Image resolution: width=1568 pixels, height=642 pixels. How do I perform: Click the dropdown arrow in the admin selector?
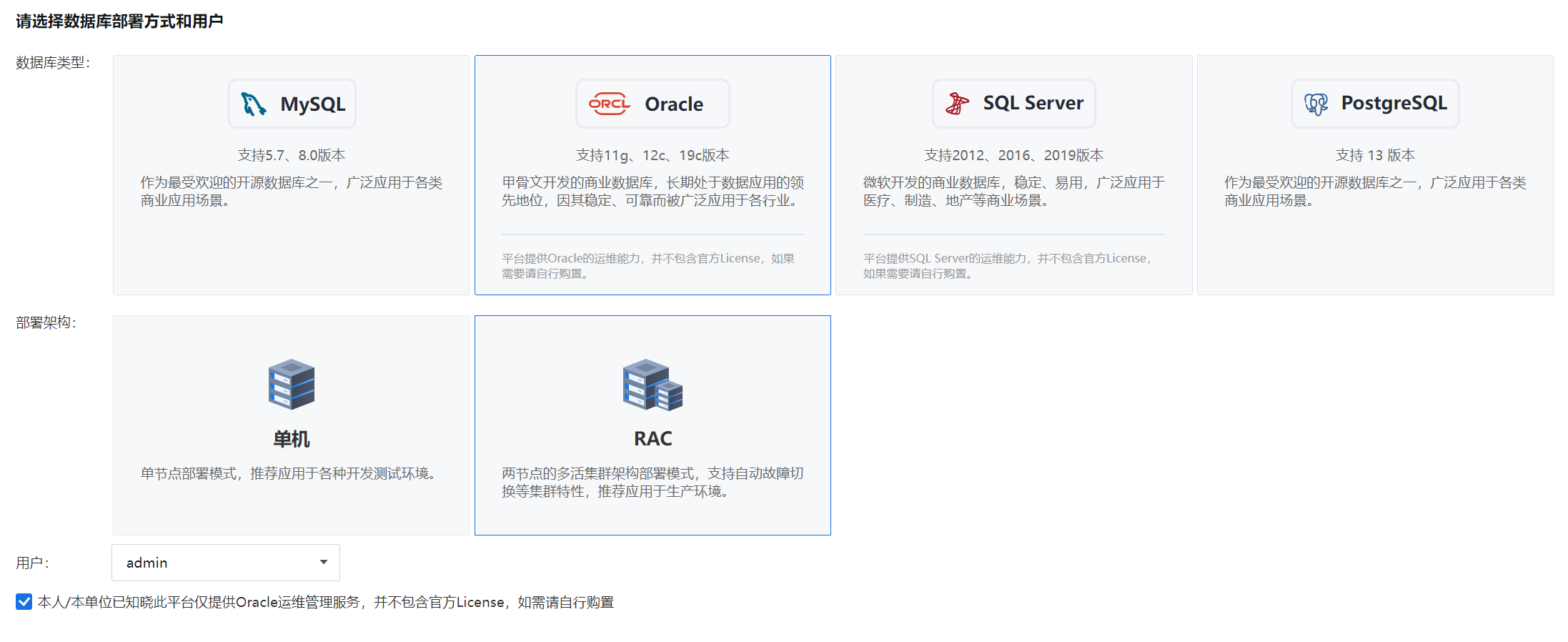click(324, 563)
